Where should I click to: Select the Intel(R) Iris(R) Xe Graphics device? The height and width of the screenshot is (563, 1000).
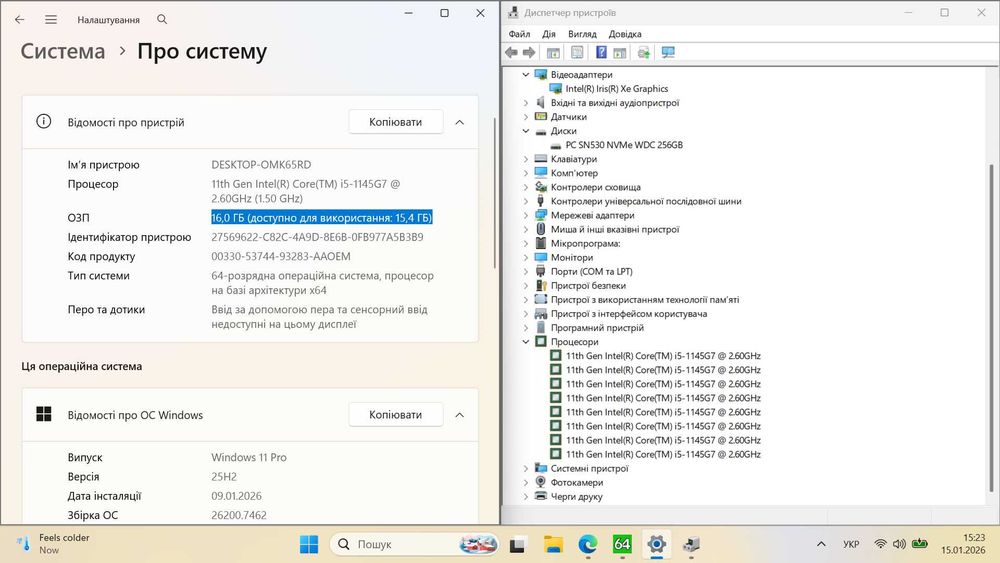point(616,89)
